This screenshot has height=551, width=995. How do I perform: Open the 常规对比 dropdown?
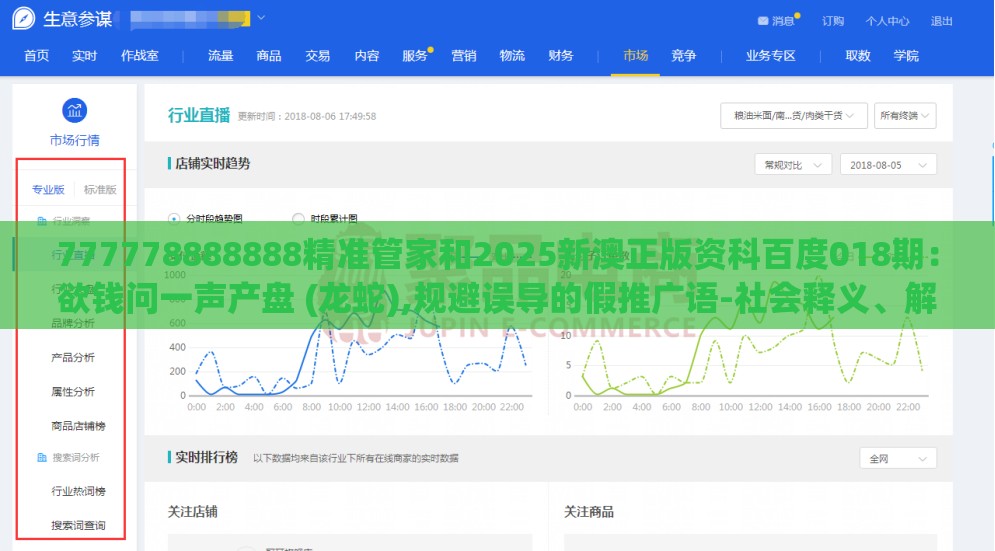click(x=793, y=165)
